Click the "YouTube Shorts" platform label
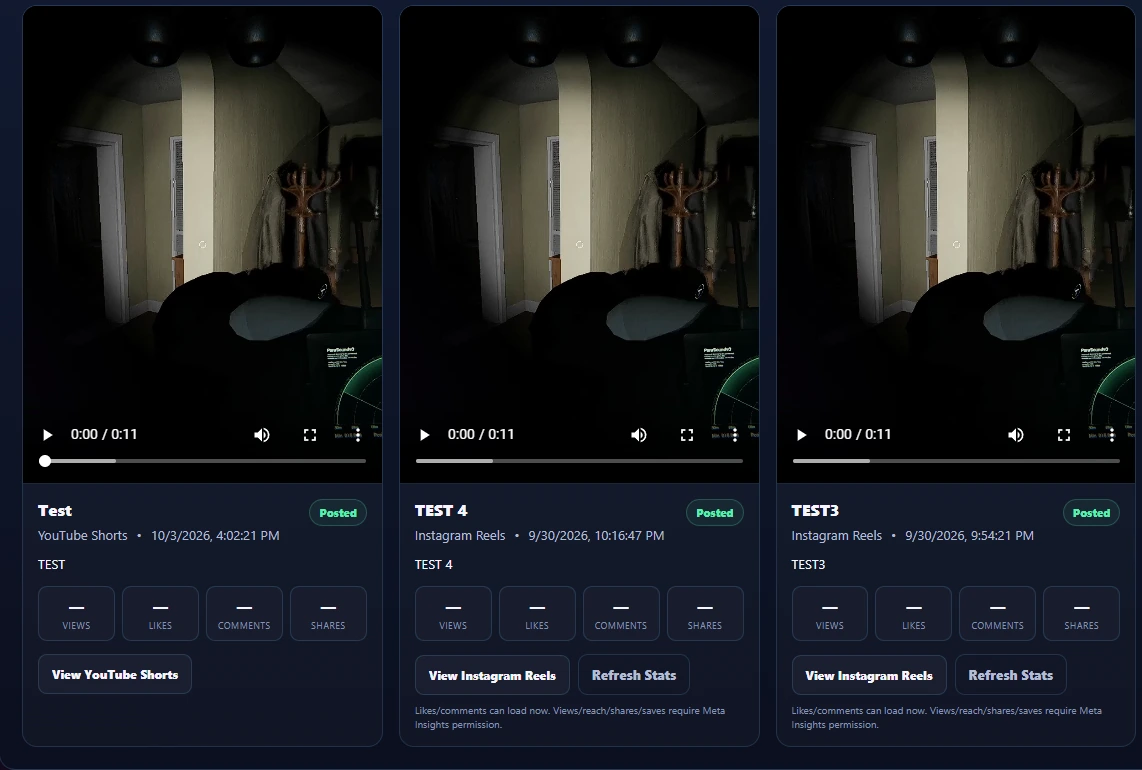 point(82,535)
